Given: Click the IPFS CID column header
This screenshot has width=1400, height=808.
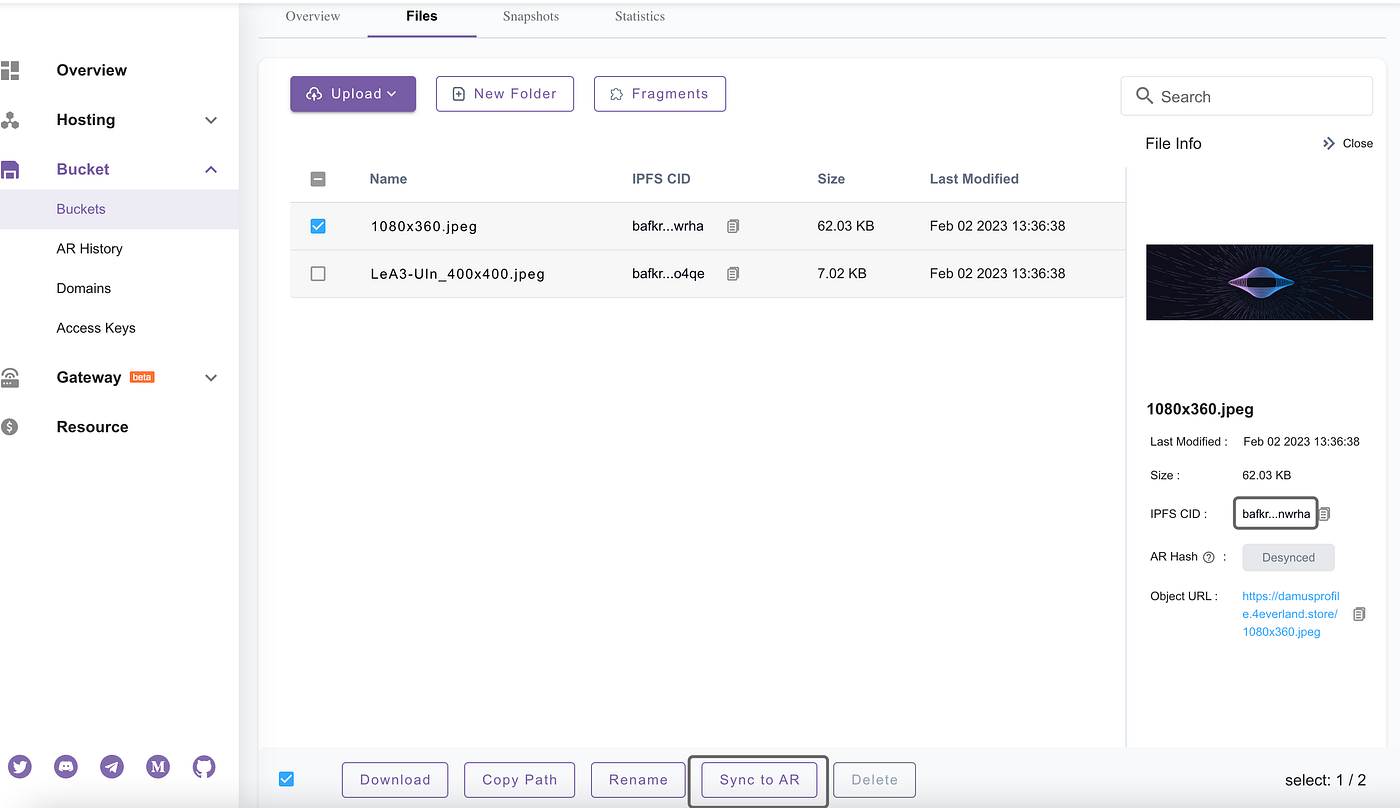Looking at the screenshot, I should click(661, 179).
